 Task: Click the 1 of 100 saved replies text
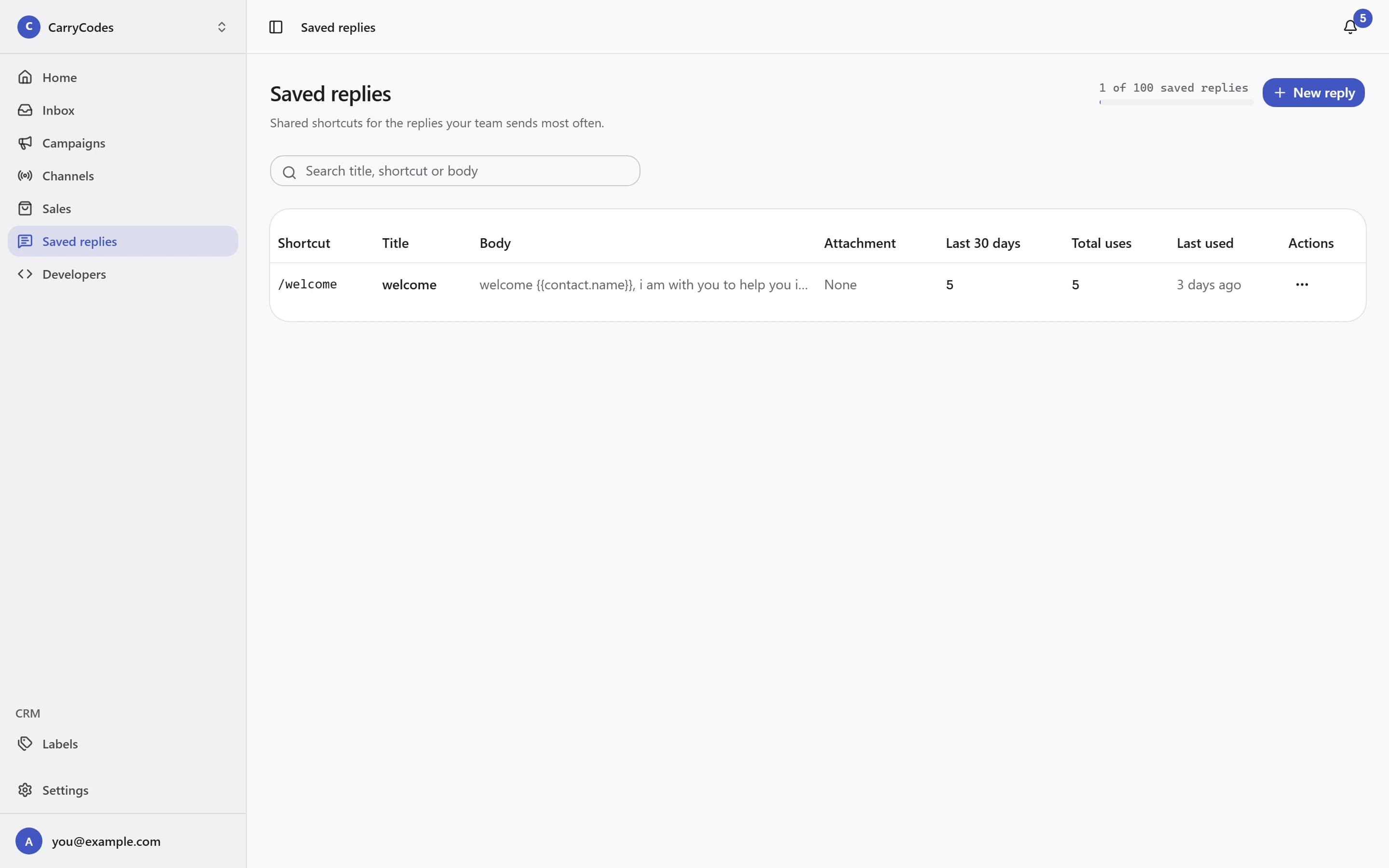tap(1173, 87)
